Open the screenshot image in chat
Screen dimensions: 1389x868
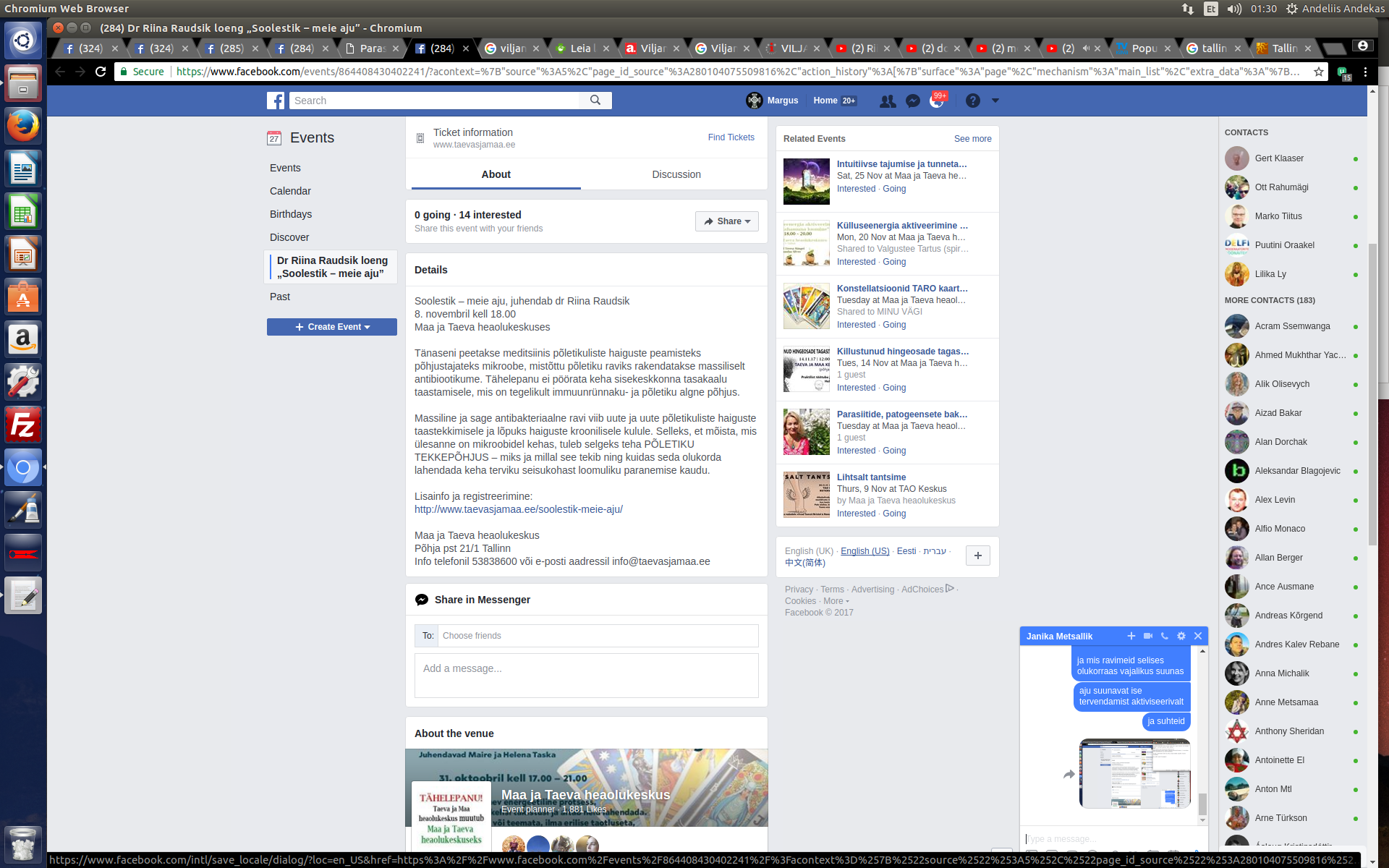coord(1134,773)
